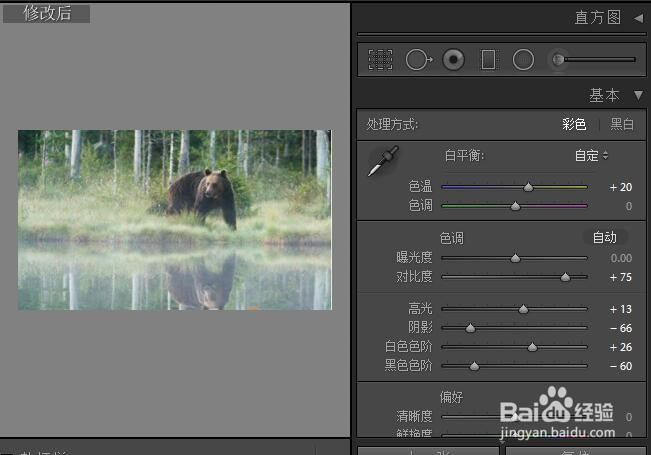Click the 色调 tint slider handle
Image resolution: width=651 pixels, height=455 pixels.
[x=515, y=205]
